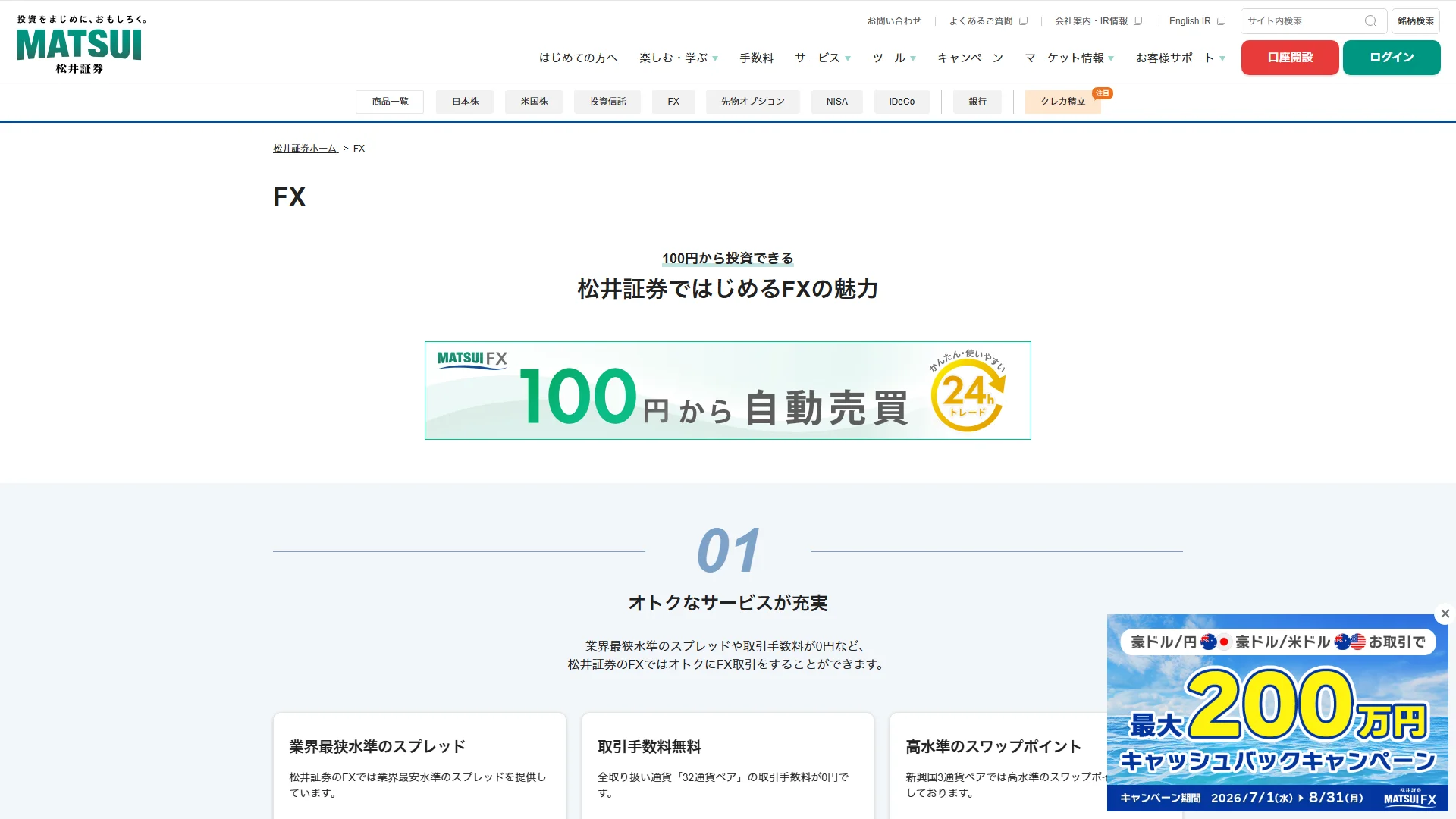Click external-link icon beside 会社案内・IR情報
Viewport: 1456px width, 819px height.
pos(1137,21)
